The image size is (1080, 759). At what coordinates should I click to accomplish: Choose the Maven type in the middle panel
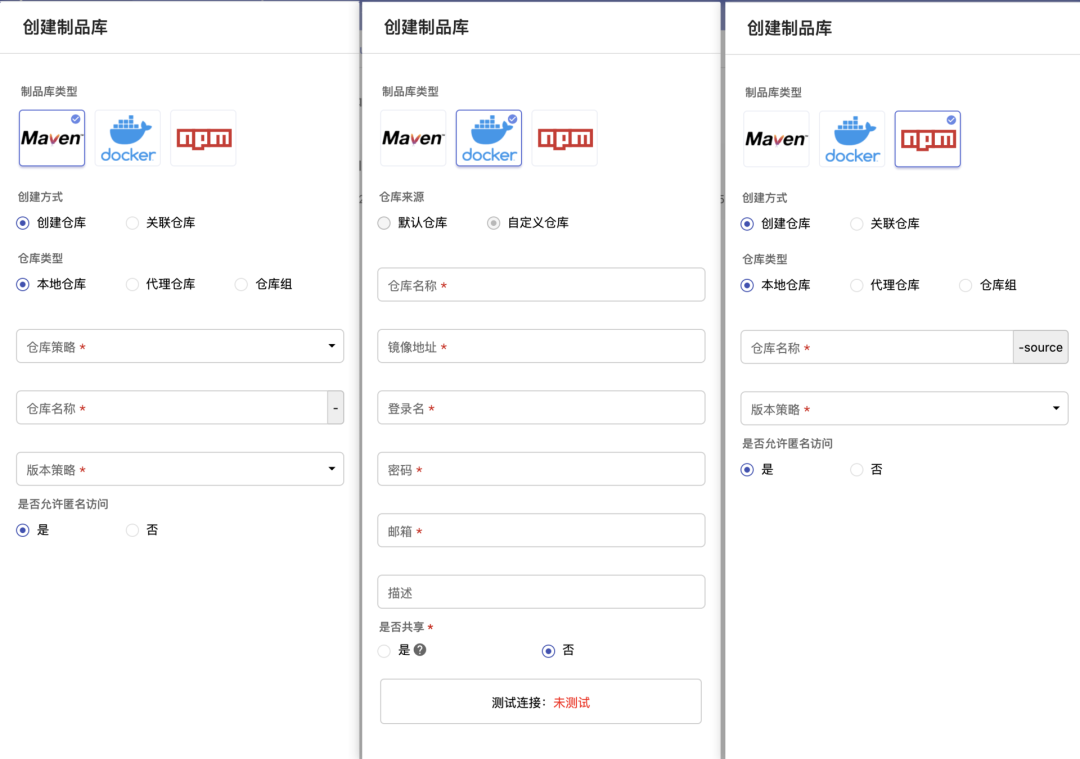[413, 138]
